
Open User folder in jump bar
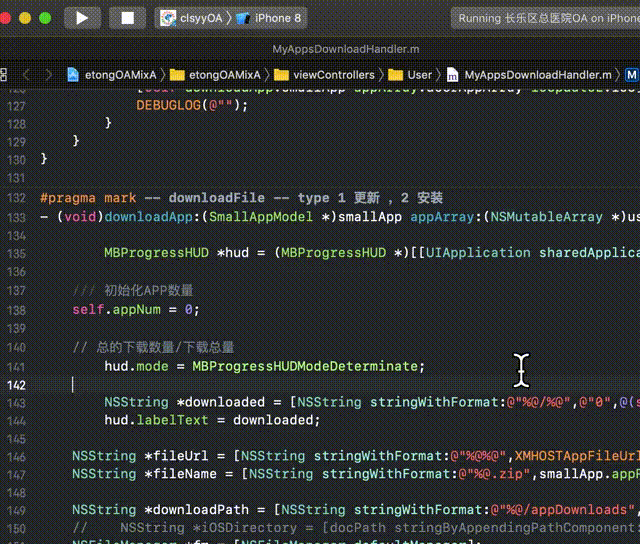pyautogui.click(x=409, y=75)
